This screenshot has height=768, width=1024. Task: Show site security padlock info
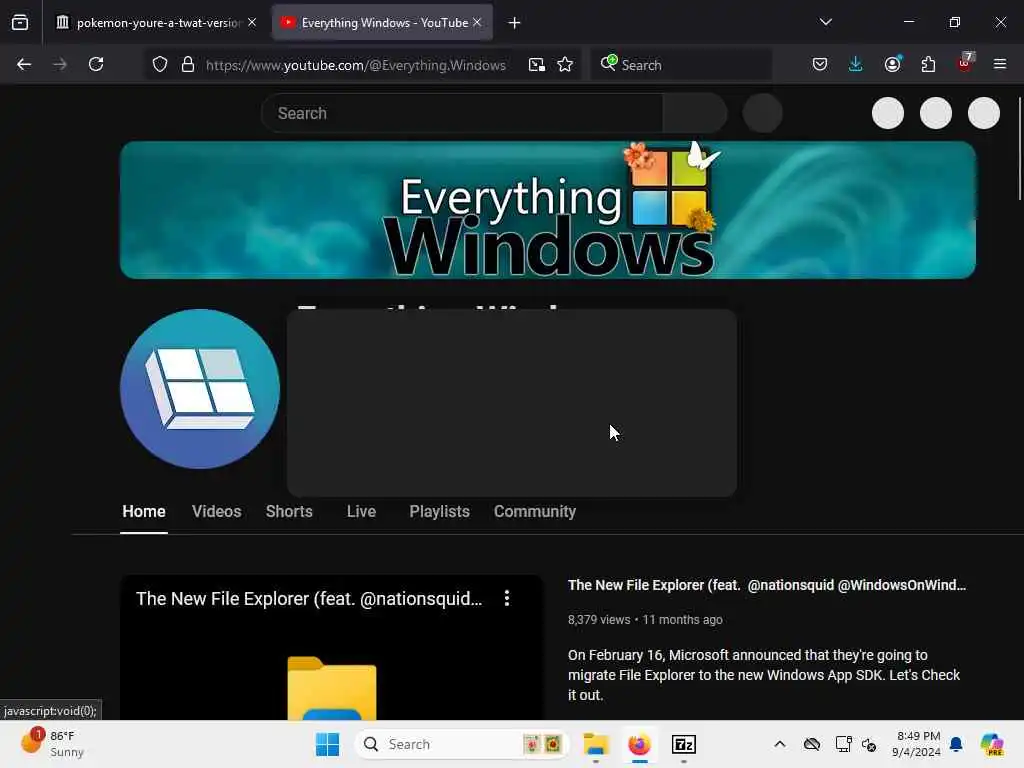pos(188,65)
